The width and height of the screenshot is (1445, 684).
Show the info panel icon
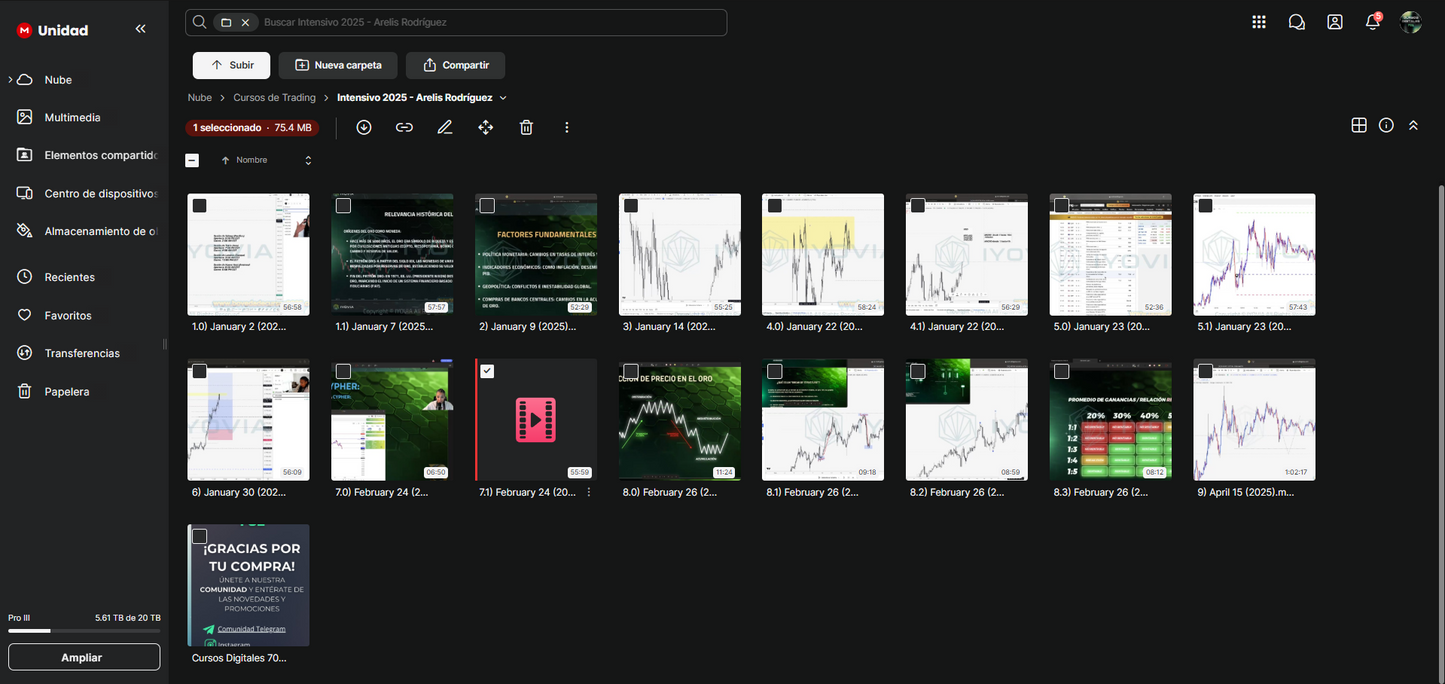coord(1386,125)
